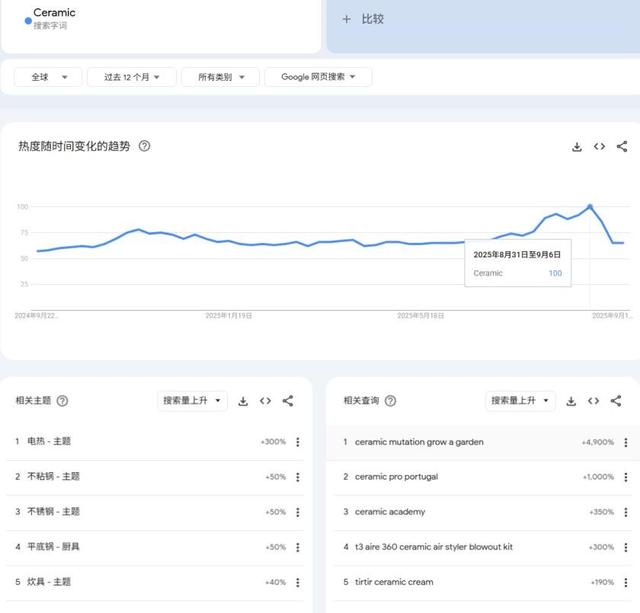Download the 相关查询 list

click(571, 401)
